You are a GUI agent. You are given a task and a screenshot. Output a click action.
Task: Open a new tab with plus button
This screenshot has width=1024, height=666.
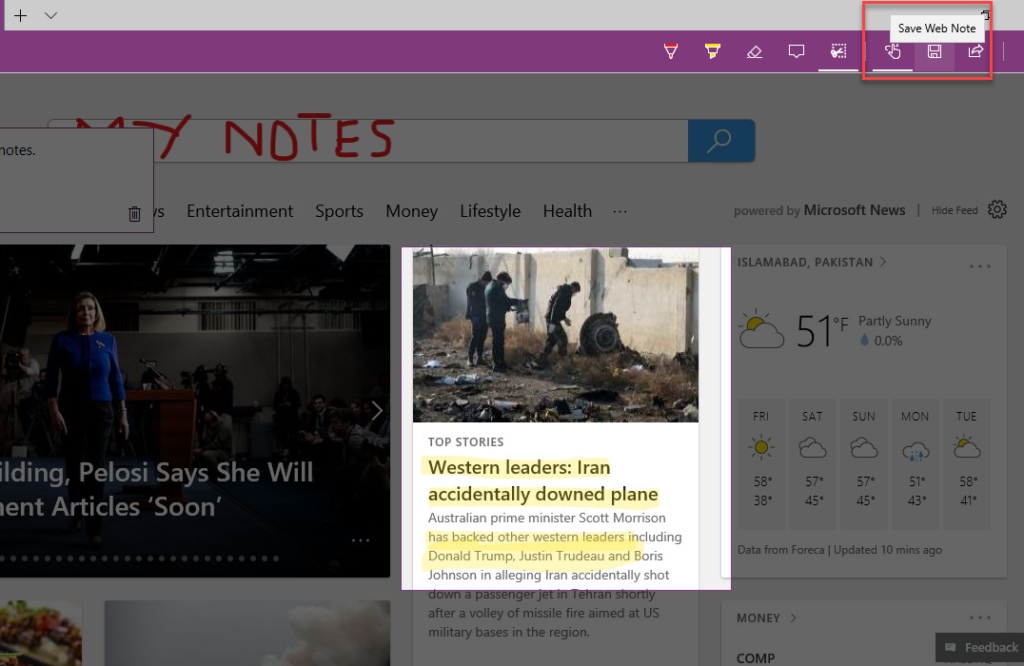click(20, 15)
